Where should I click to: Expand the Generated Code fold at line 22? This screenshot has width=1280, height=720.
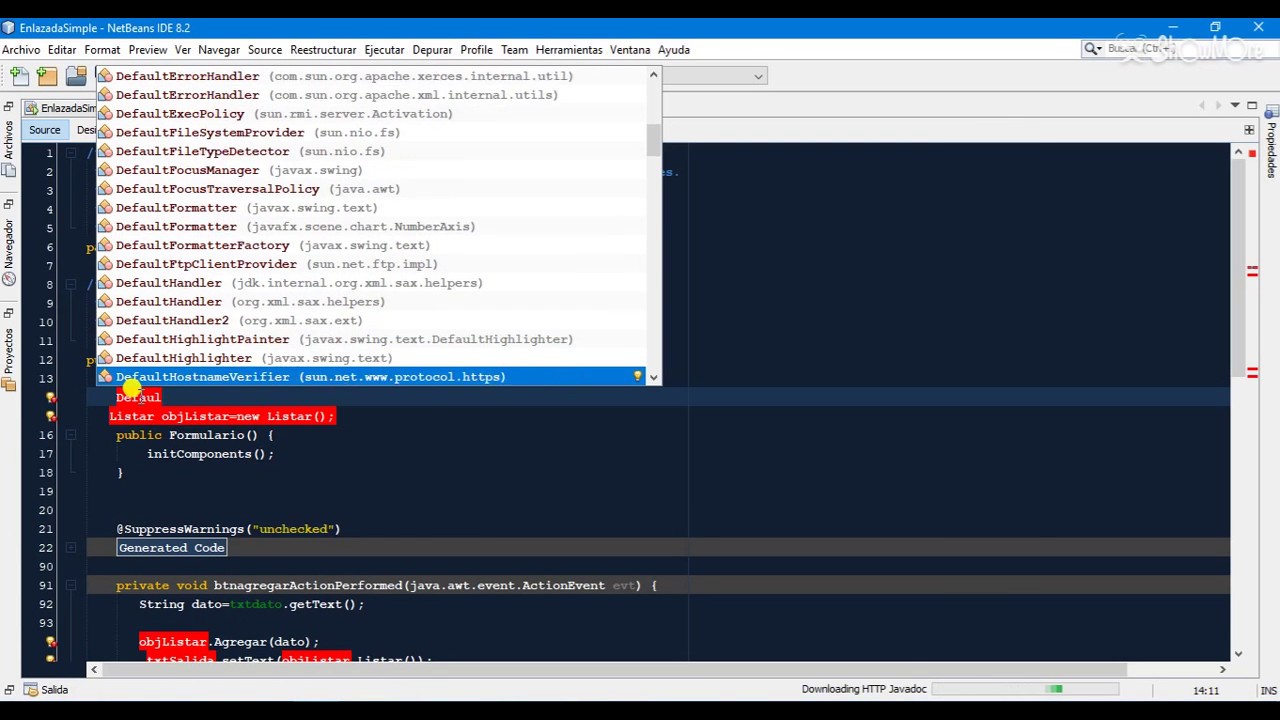[70, 548]
